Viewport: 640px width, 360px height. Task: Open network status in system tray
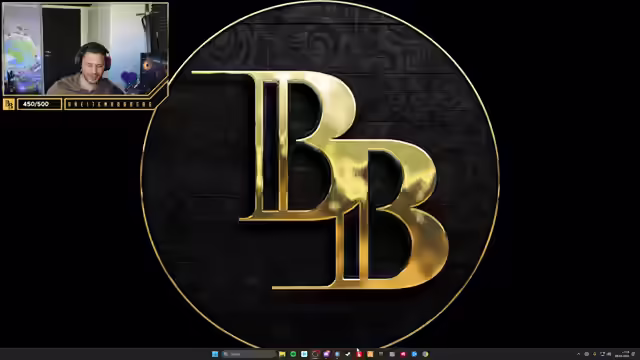tap(602, 354)
